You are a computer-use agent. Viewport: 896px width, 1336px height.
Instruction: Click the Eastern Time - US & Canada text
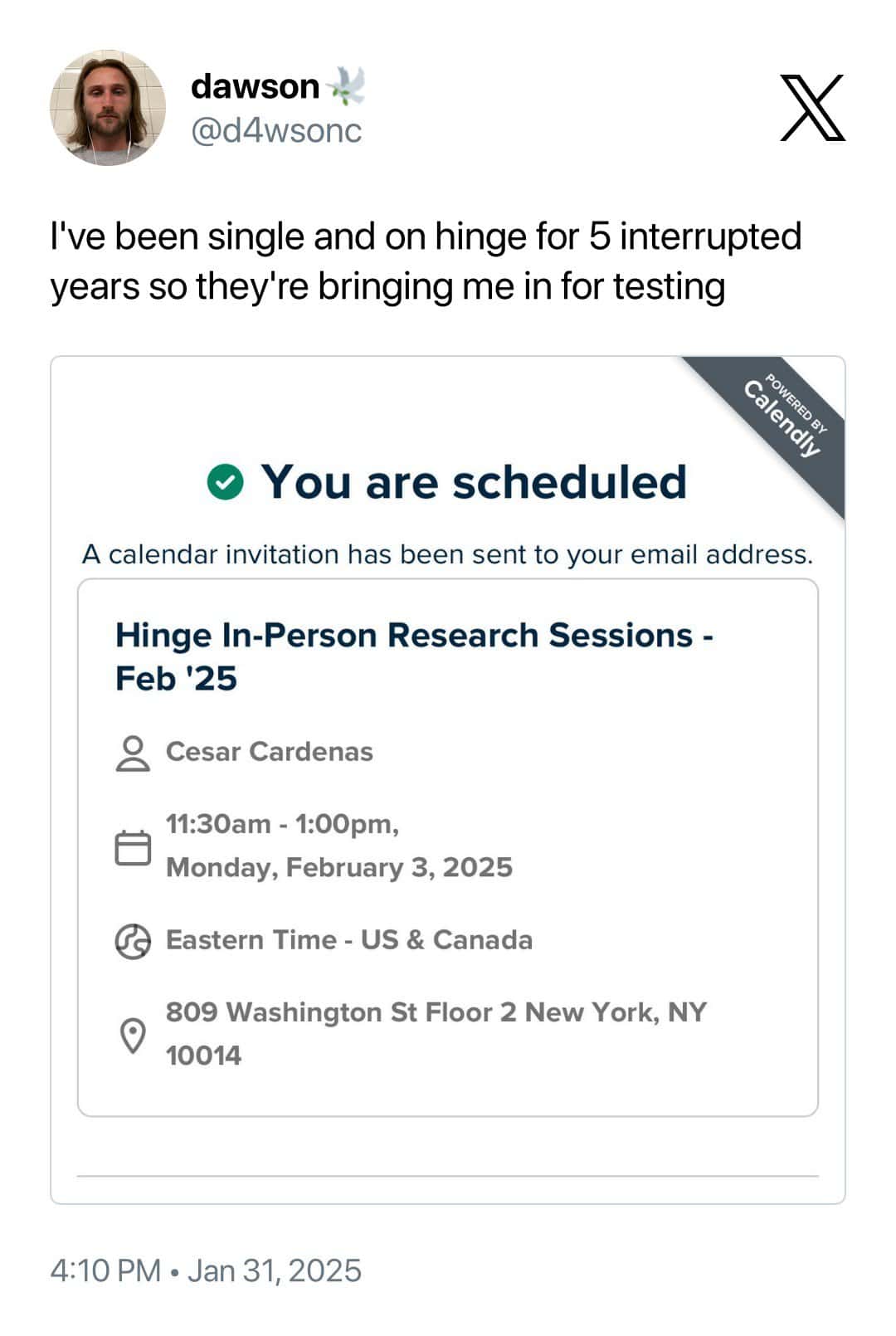coord(349,940)
